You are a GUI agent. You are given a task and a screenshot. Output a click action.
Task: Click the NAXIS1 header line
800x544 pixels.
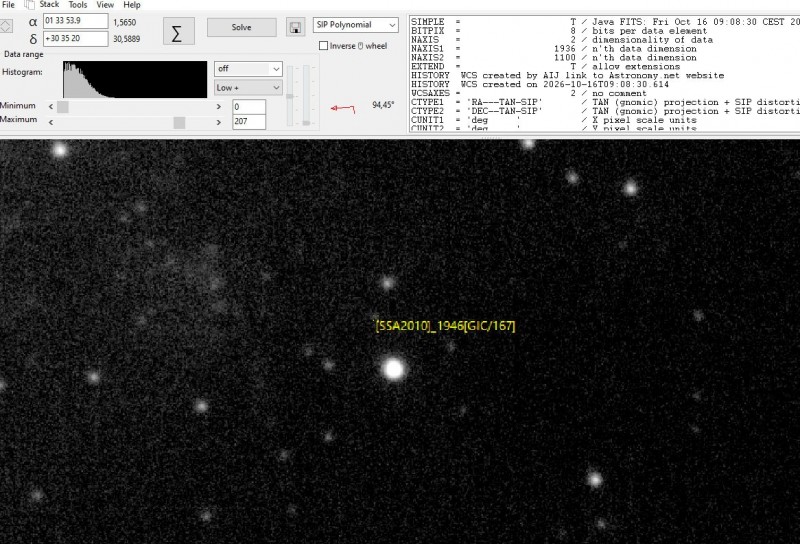[x=554, y=49]
